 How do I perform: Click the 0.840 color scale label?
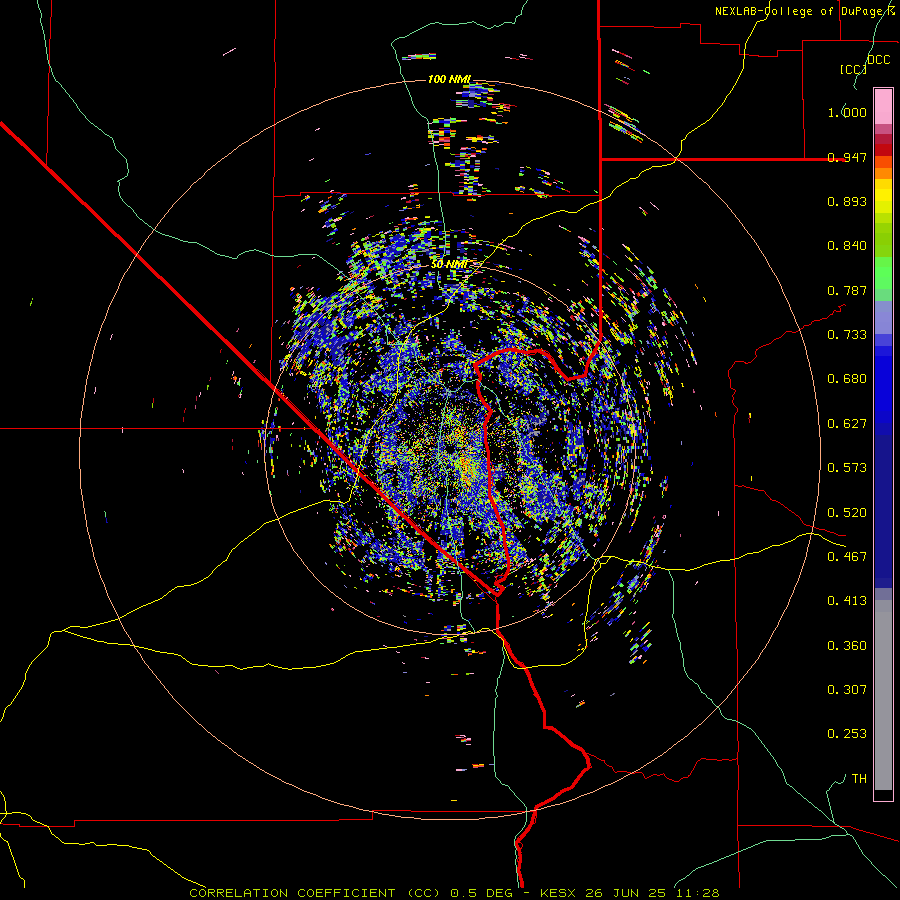pyautogui.click(x=847, y=246)
